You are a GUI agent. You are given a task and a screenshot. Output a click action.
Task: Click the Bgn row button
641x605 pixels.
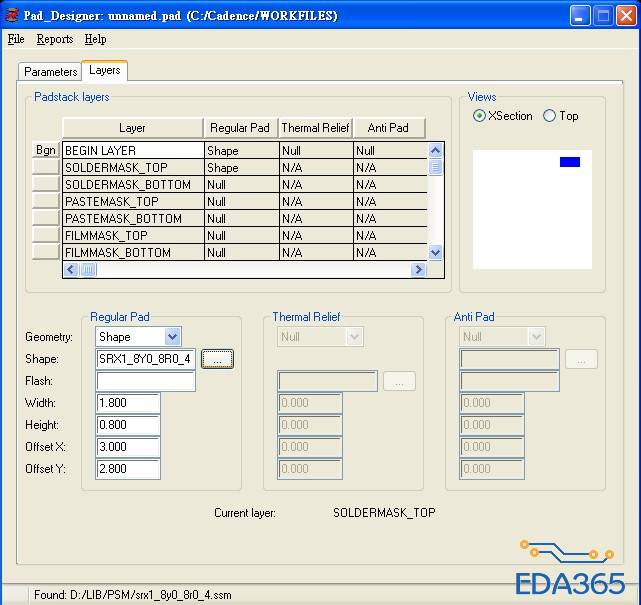pyautogui.click(x=46, y=150)
